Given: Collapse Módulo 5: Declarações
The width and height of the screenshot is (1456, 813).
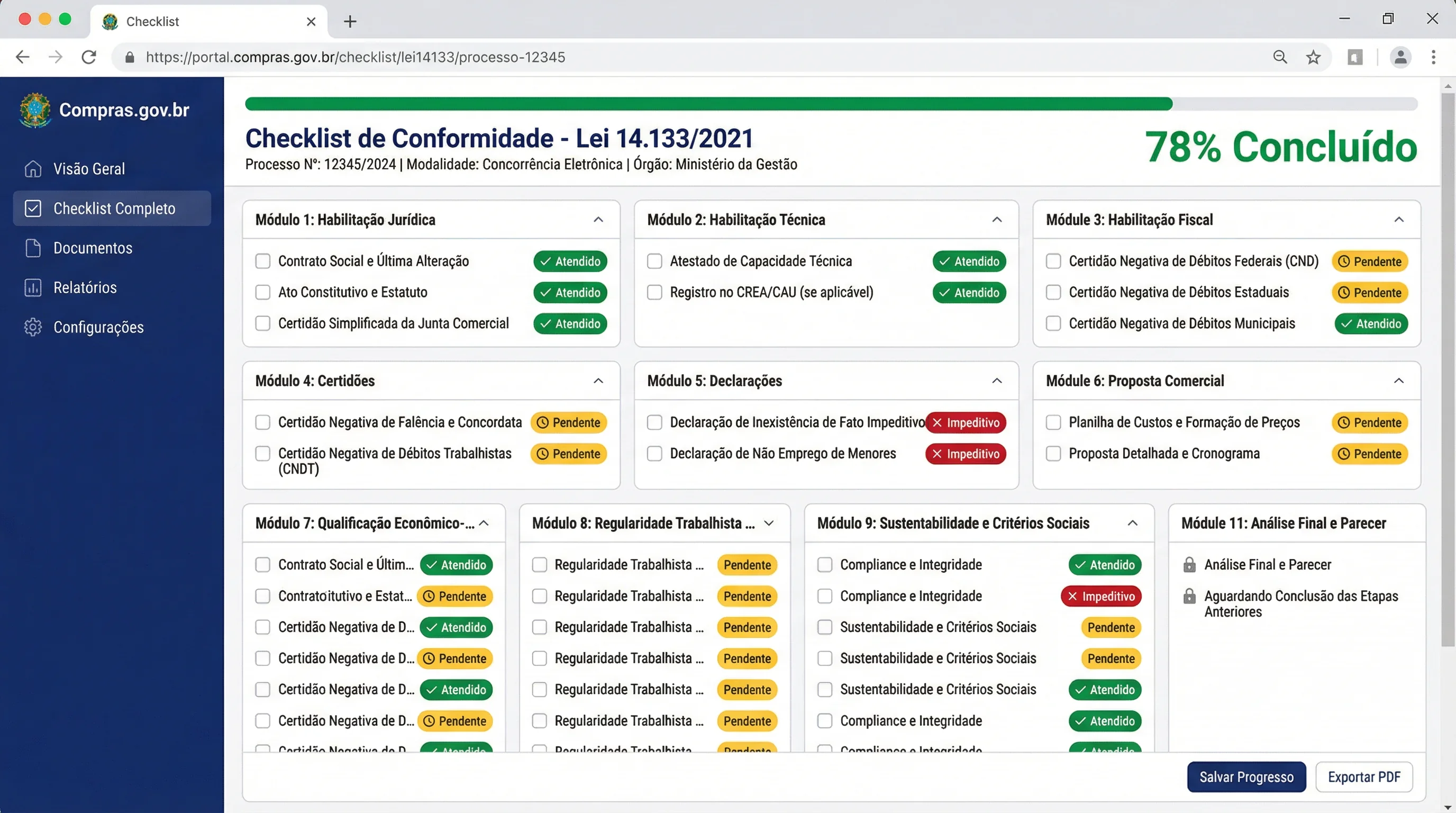Looking at the screenshot, I should tap(997, 381).
